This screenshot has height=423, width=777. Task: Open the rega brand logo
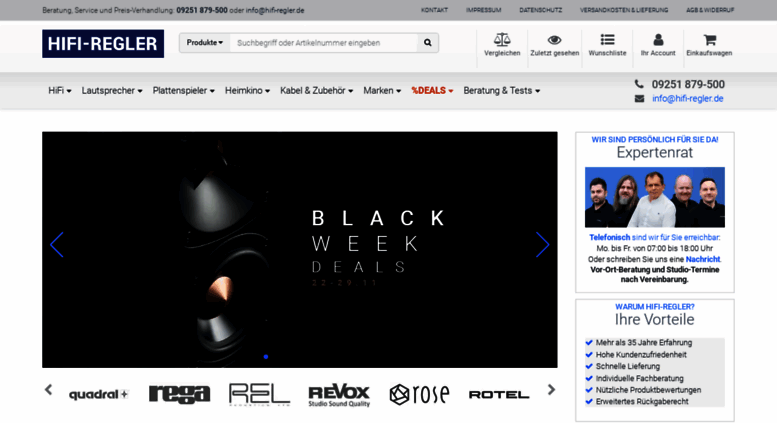(x=179, y=394)
